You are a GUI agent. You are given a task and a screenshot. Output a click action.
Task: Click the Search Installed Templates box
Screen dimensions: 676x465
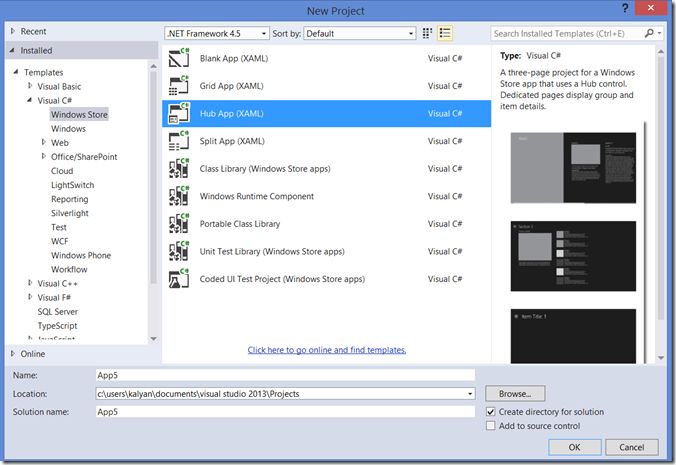[x=567, y=33]
